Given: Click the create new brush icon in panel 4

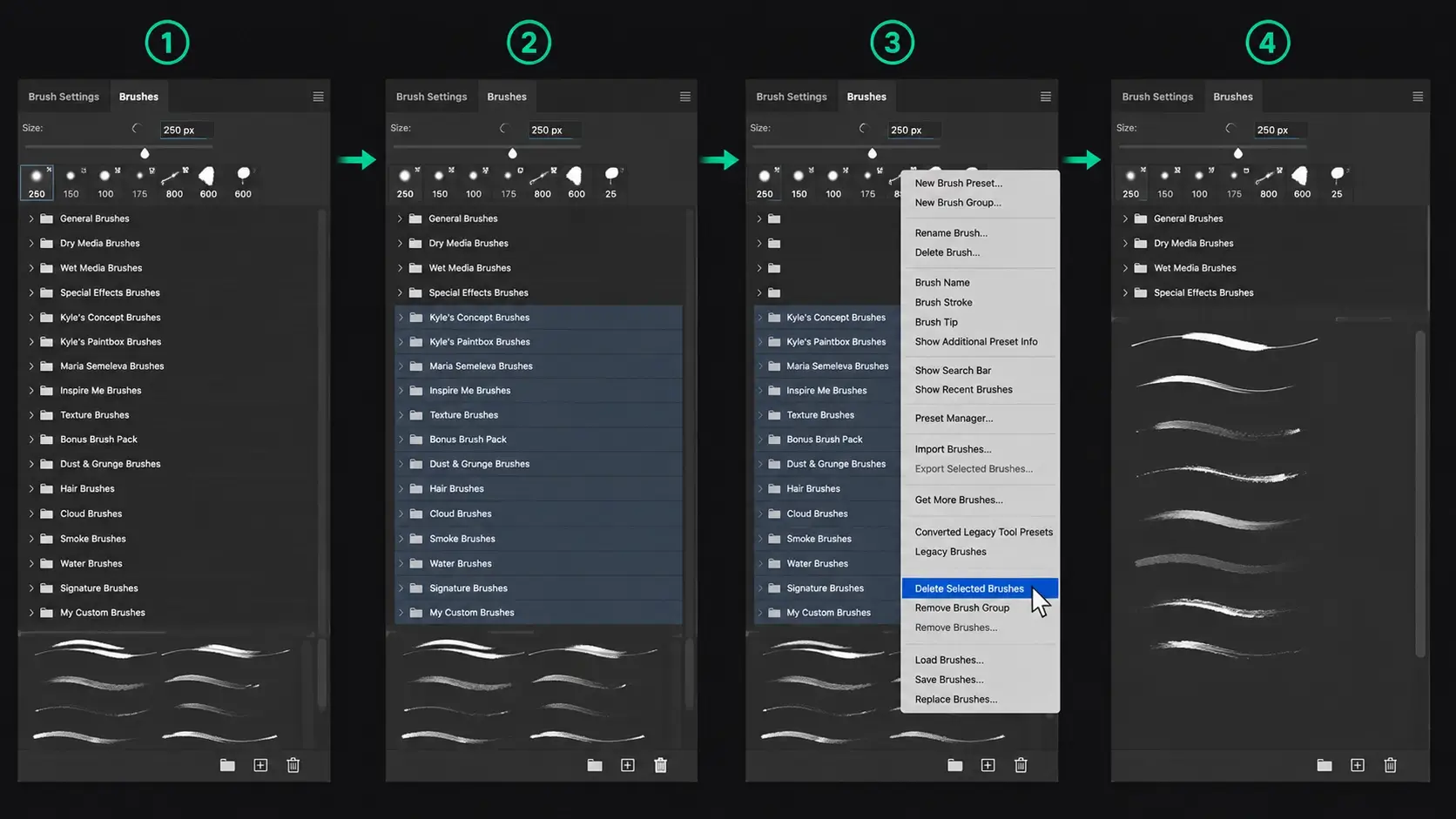Looking at the screenshot, I should tap(1358, 765).
